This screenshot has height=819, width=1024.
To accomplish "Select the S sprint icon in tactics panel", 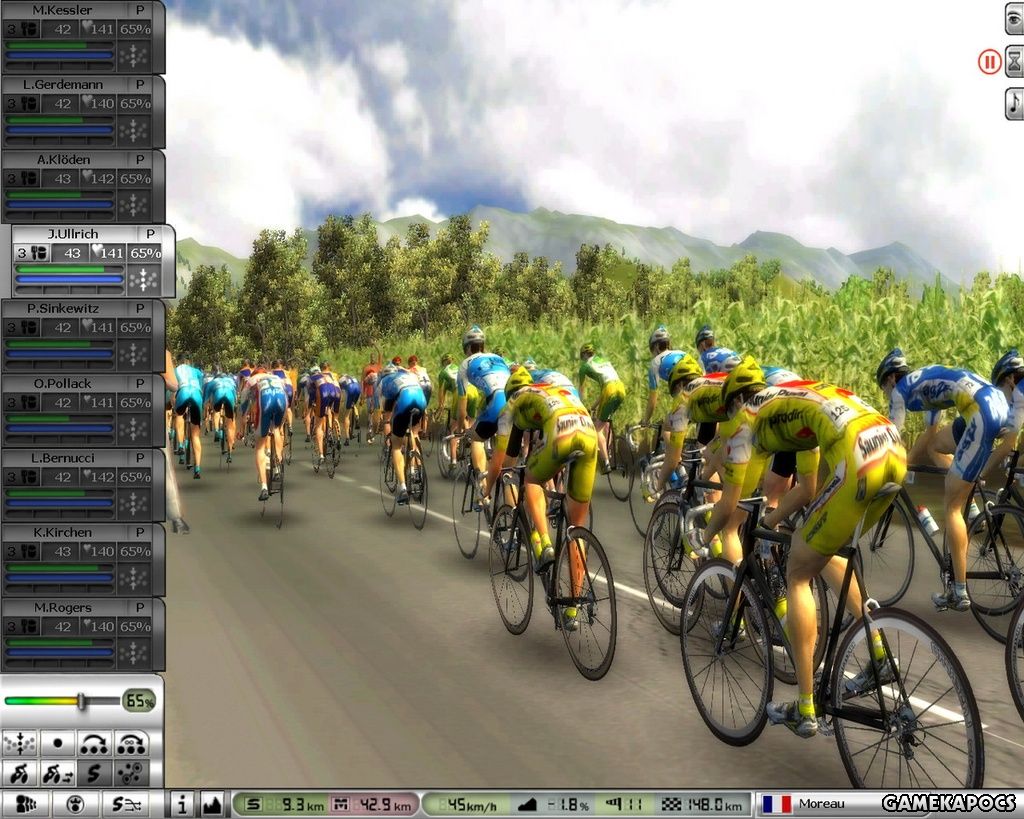I will tap(94, 773).
